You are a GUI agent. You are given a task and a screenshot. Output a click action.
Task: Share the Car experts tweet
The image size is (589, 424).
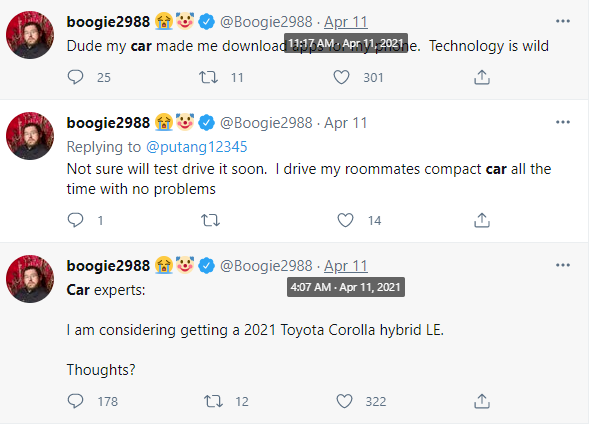click(x=482, y=401)
